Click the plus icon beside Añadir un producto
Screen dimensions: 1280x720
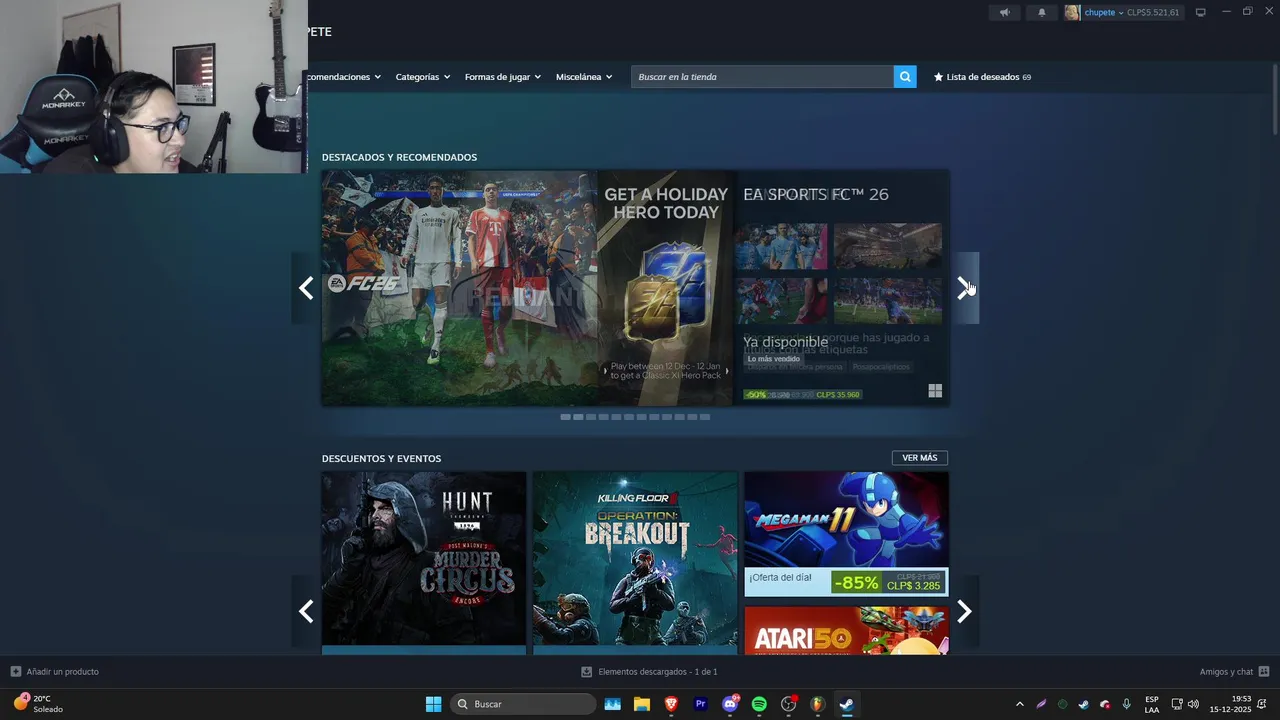15,671
